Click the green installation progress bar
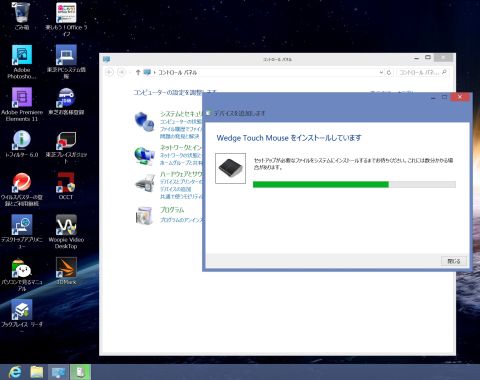The image size is (480, 380). pos(321,184)
